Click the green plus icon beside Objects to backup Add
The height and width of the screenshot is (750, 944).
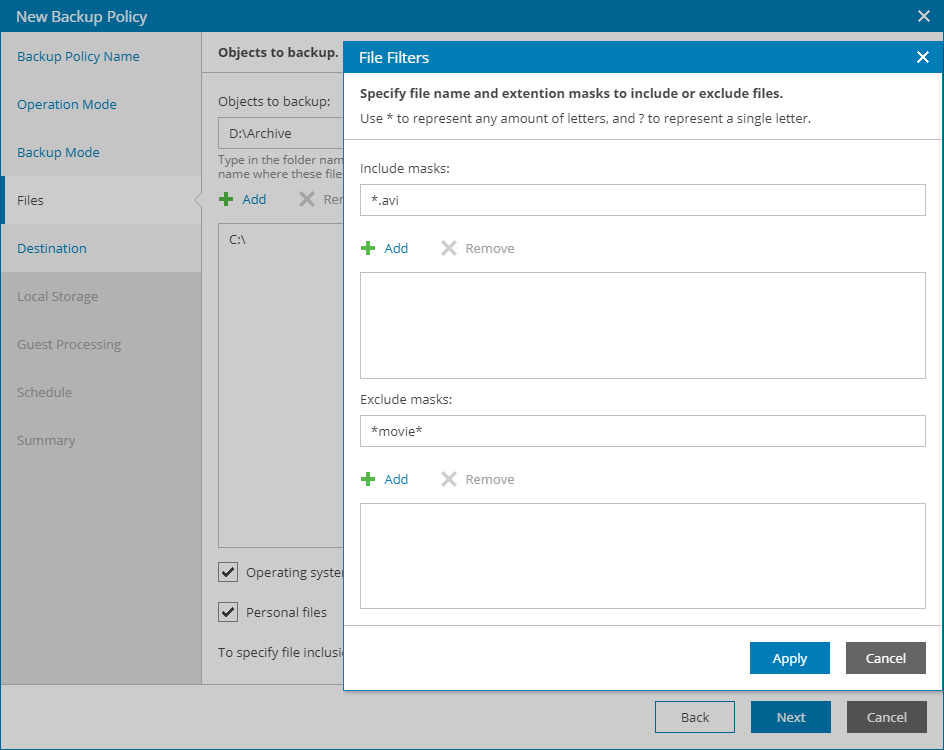pos(226,199)
